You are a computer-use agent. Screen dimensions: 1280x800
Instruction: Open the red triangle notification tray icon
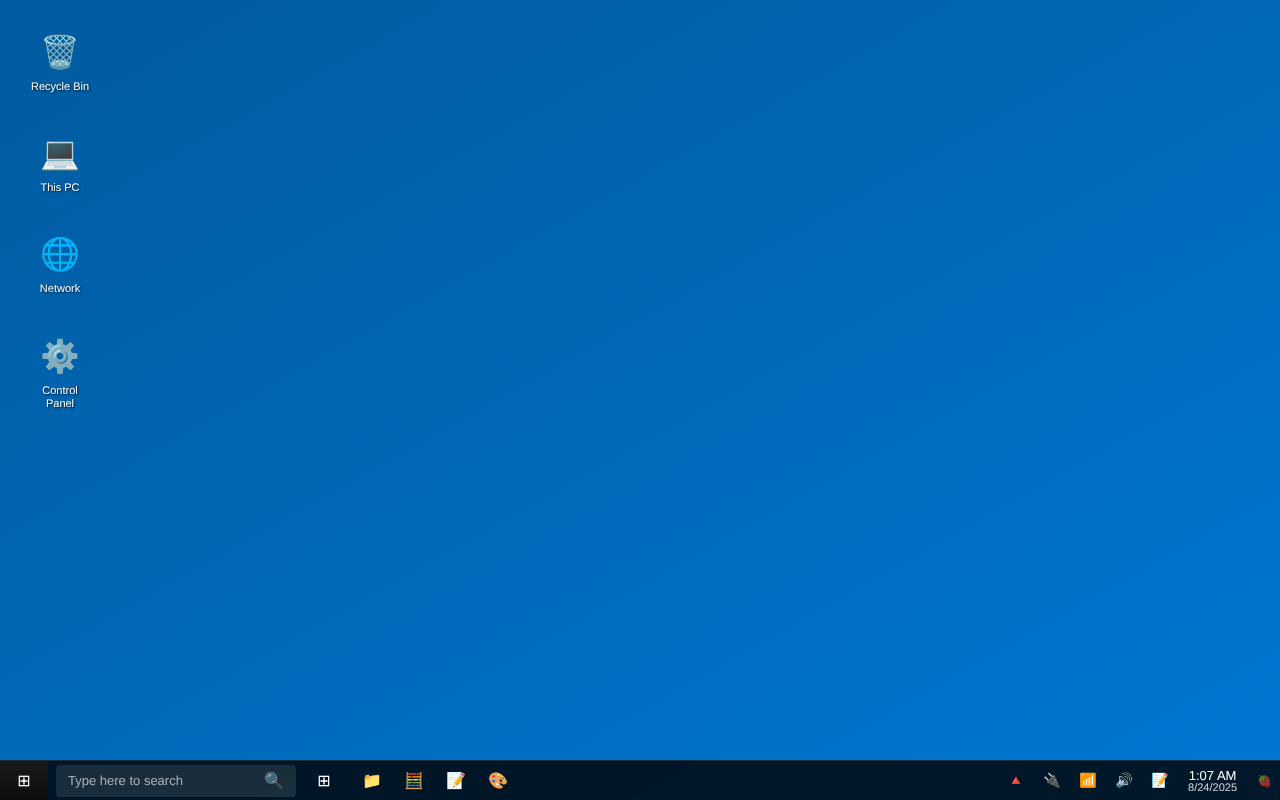[1015, 779]
